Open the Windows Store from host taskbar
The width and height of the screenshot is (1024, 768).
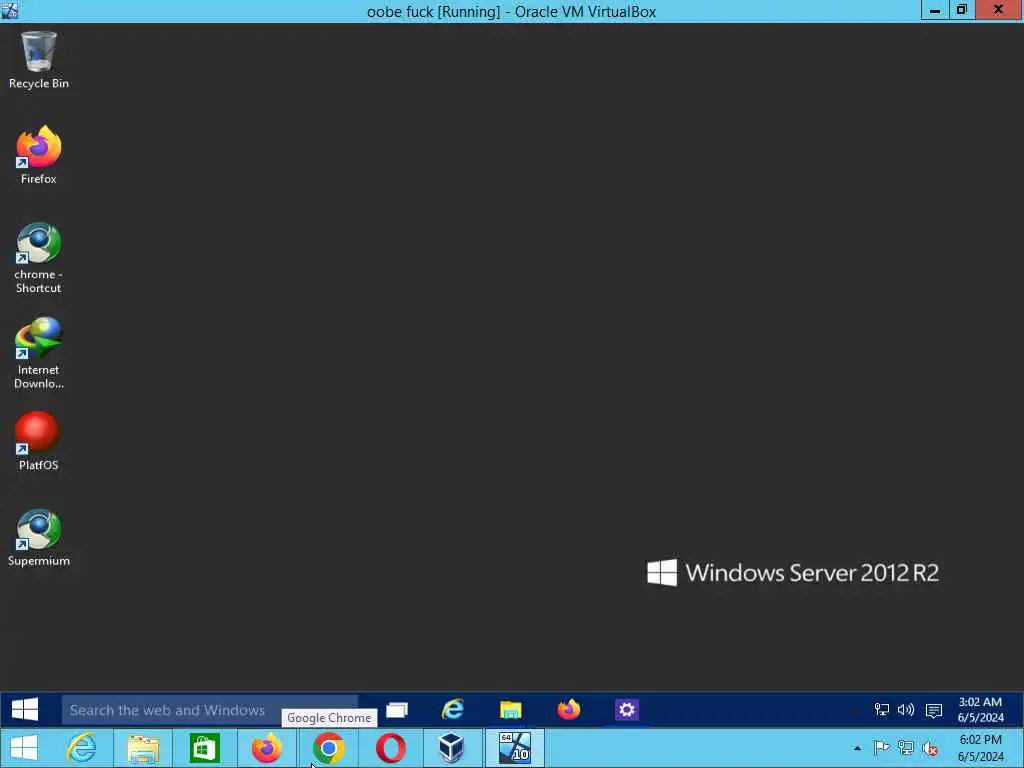[204, 748]
